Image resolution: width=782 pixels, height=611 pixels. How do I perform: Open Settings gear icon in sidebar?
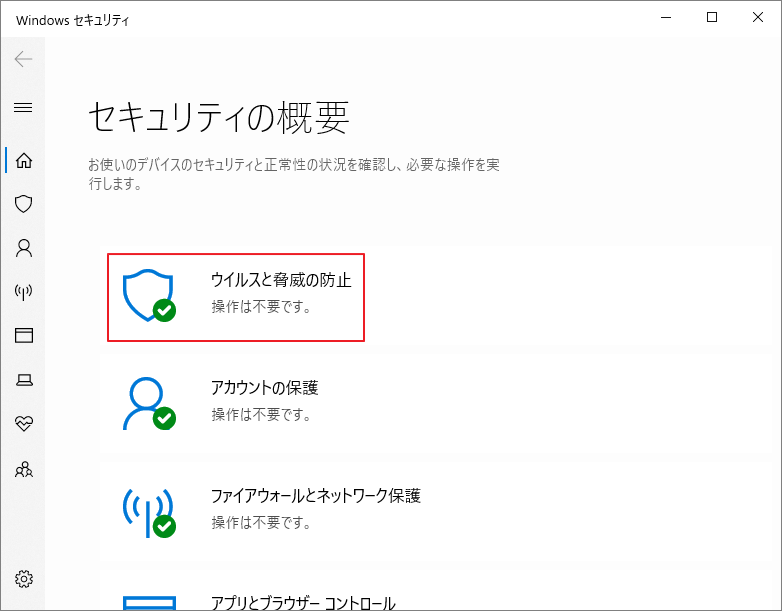click(23, 579)
